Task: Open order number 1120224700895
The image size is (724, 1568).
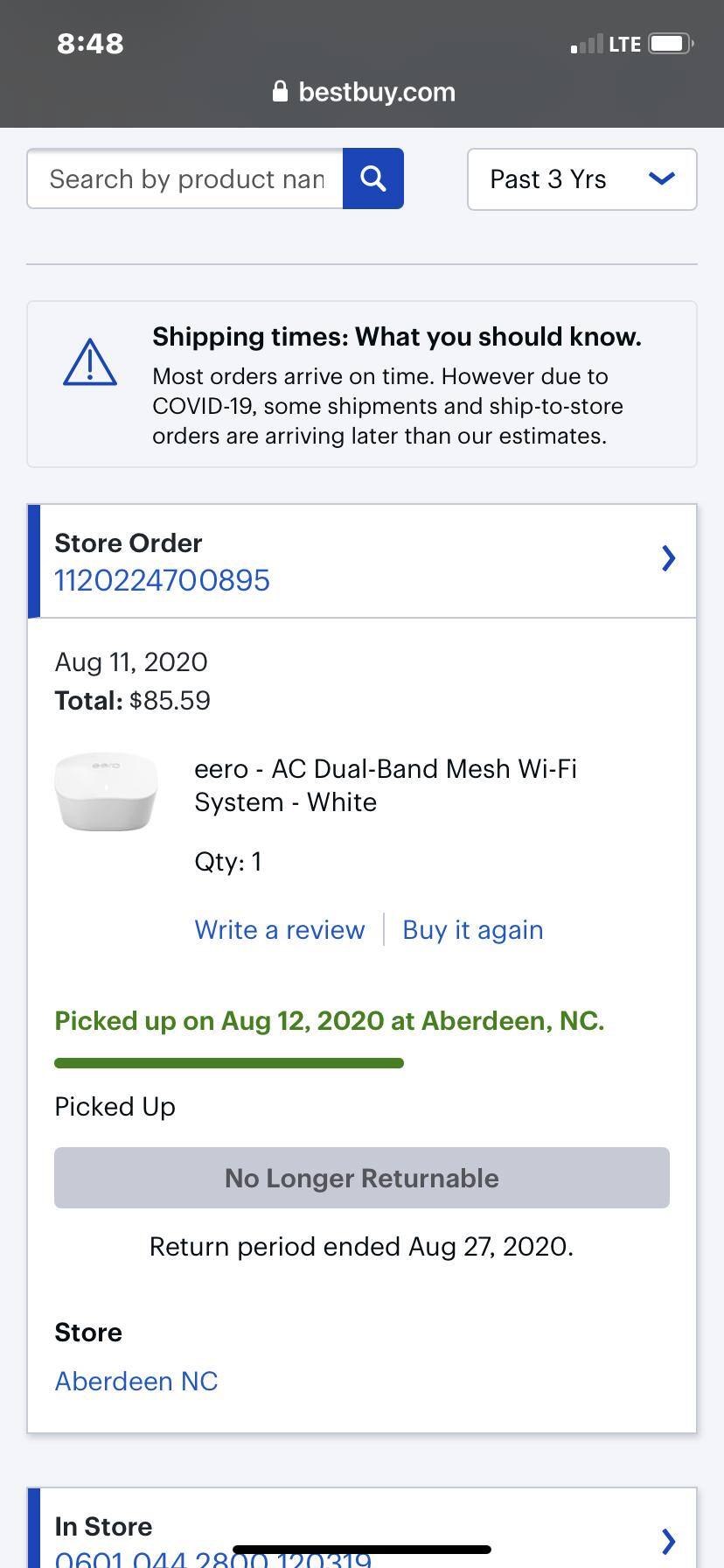Action: (x=162, y=579)
